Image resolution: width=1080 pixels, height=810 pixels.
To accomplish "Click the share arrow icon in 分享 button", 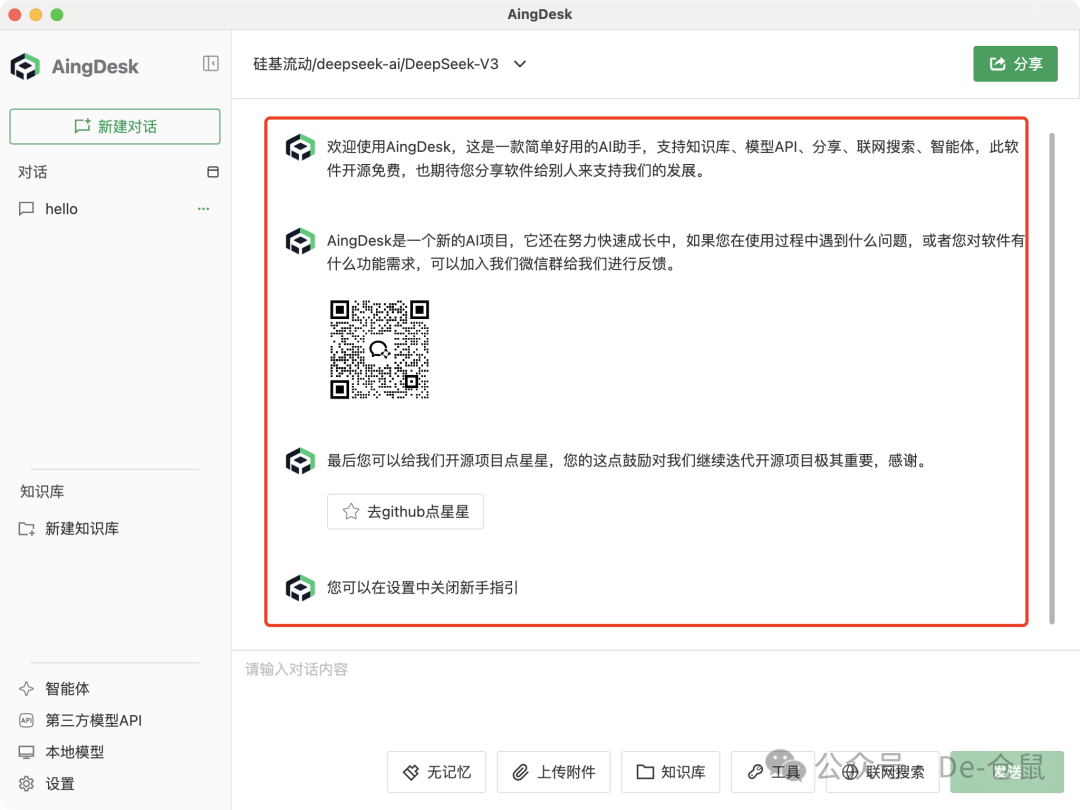I will pos(997,64).
